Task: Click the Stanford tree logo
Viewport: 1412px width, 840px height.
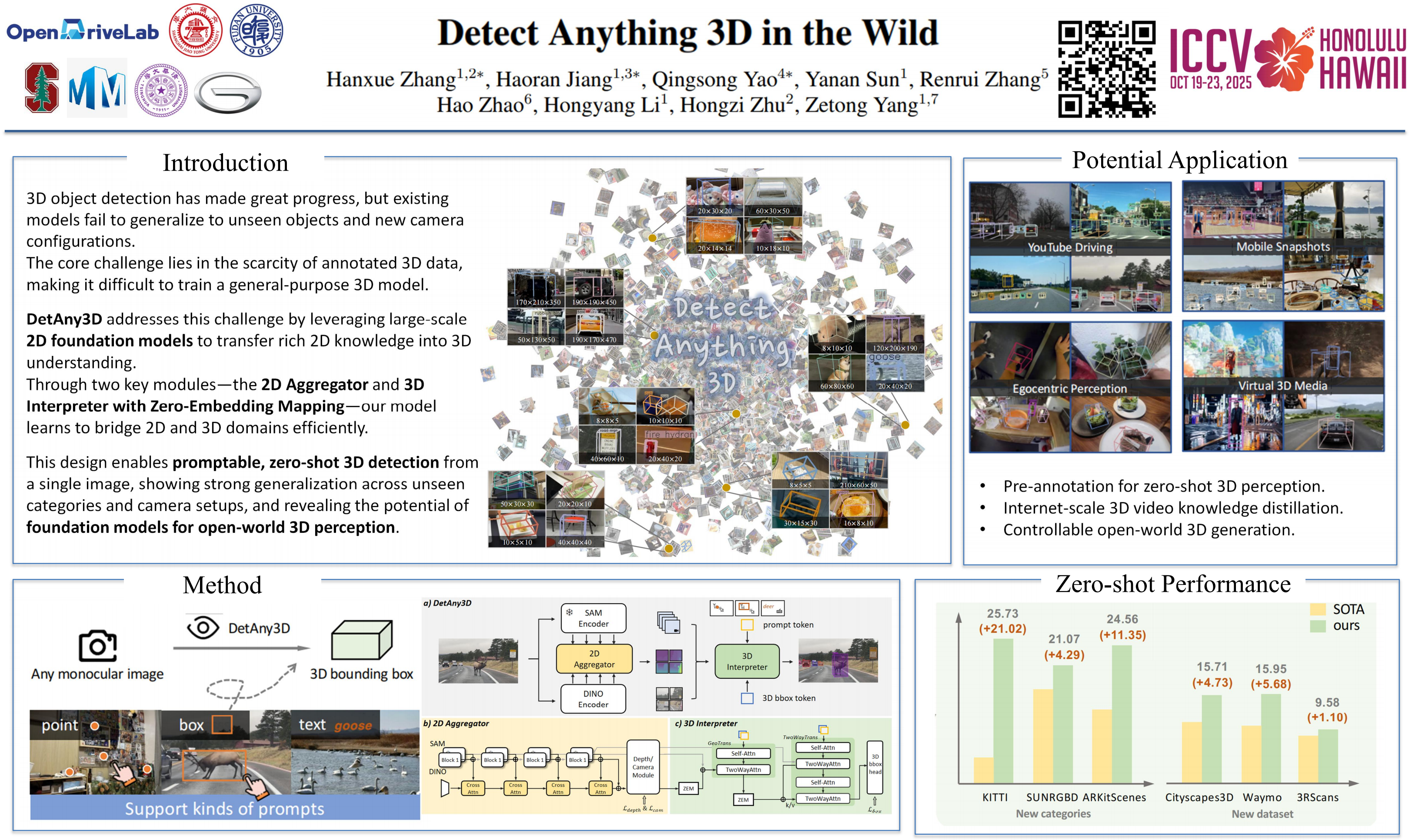Action: coord(41,88)
